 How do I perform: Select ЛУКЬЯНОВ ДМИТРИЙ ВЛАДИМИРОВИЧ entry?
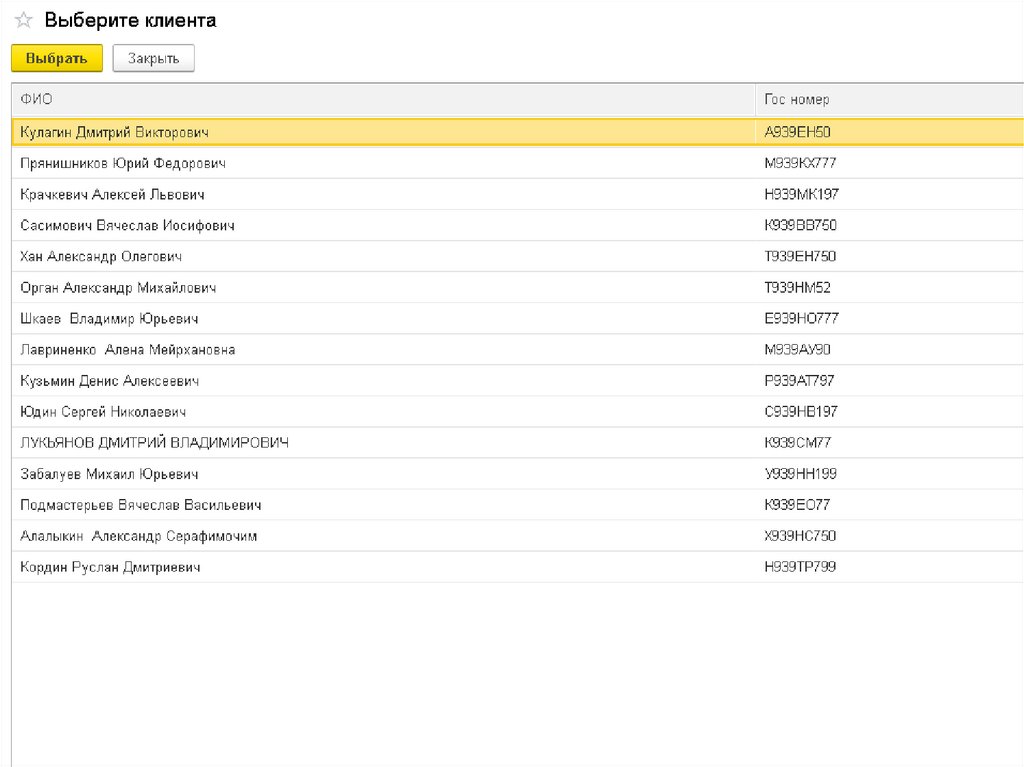click(x=154, y=443)
